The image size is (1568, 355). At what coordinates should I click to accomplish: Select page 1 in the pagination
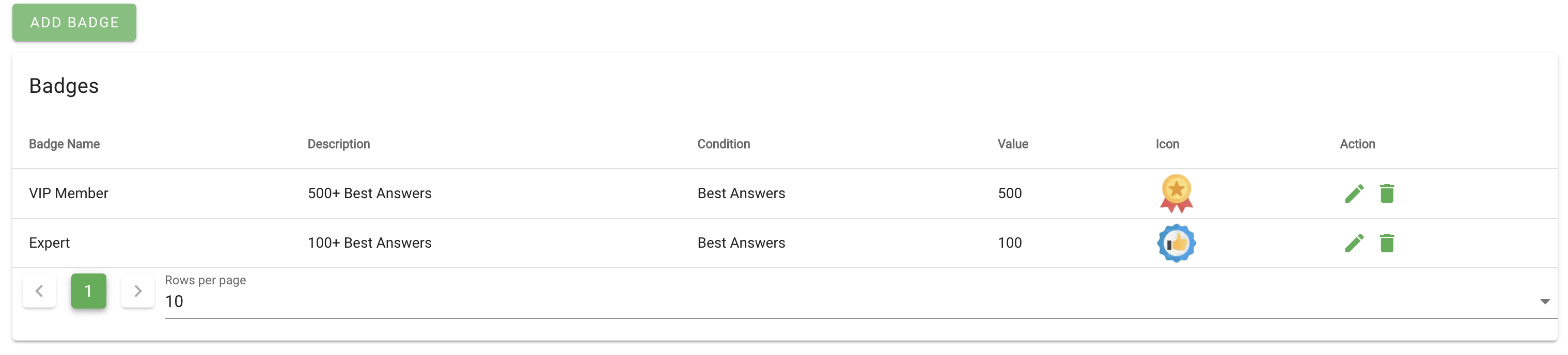pos(88,291)
